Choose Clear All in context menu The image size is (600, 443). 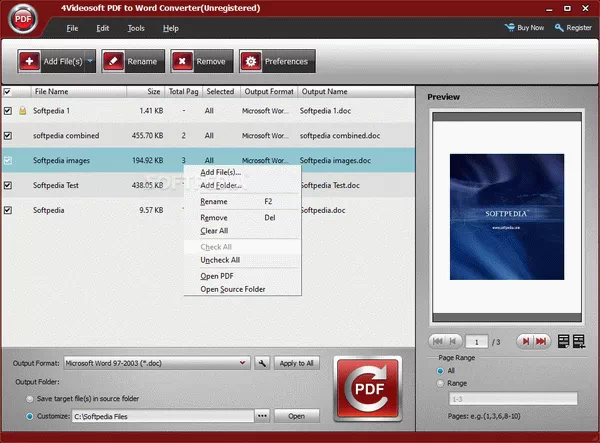click(x=242, y=231)
